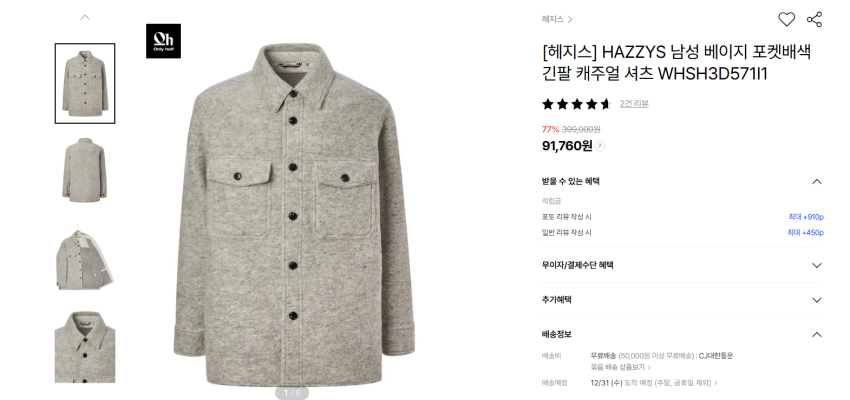The width and height of the screenshot is (850, 400).
Task: Click the share icon
Action: [x=814, y=20]
